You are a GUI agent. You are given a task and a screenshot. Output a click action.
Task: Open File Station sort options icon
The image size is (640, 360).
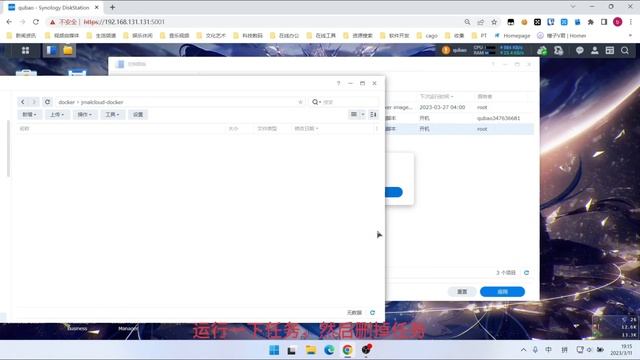coord(373,115)
